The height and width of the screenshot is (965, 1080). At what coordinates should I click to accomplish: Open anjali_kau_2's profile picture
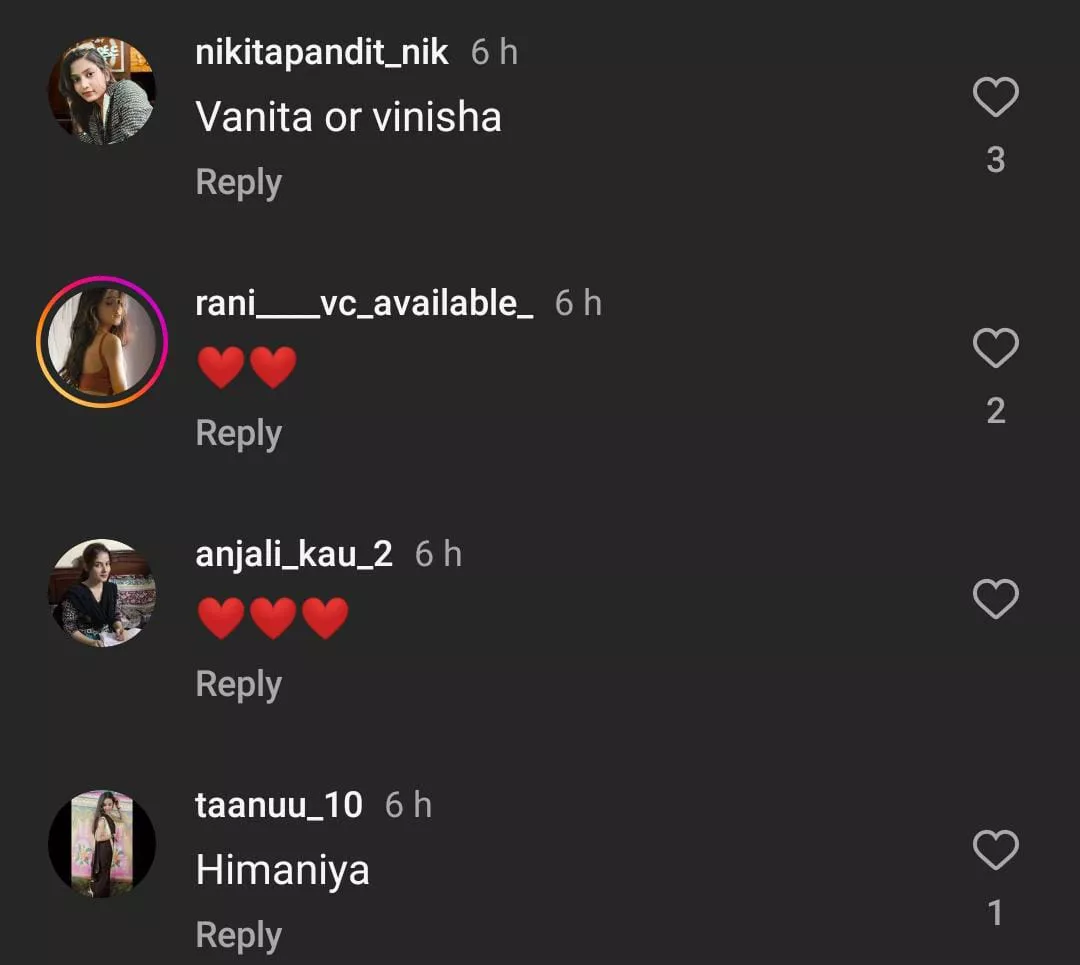click(x=101, y=593)
